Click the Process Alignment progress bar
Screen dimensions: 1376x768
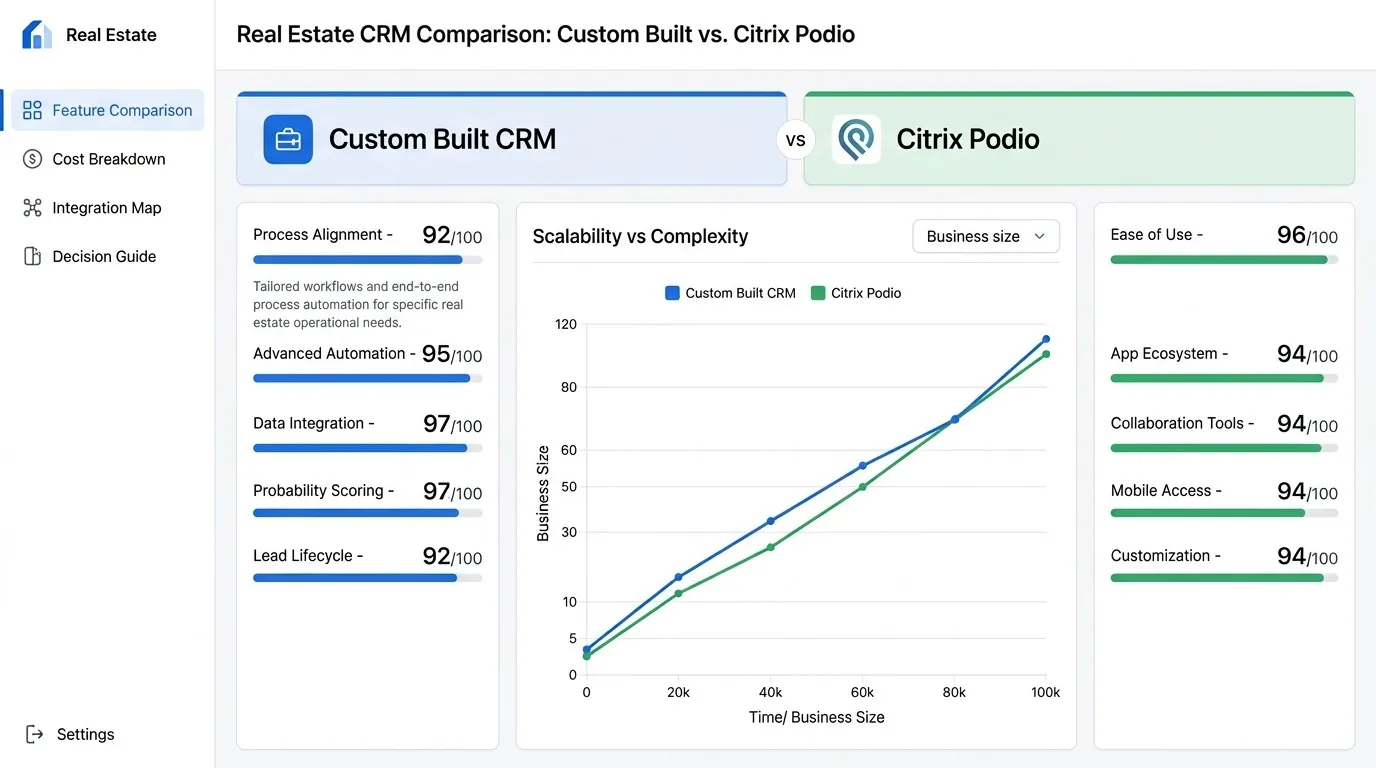coord(368,260)
